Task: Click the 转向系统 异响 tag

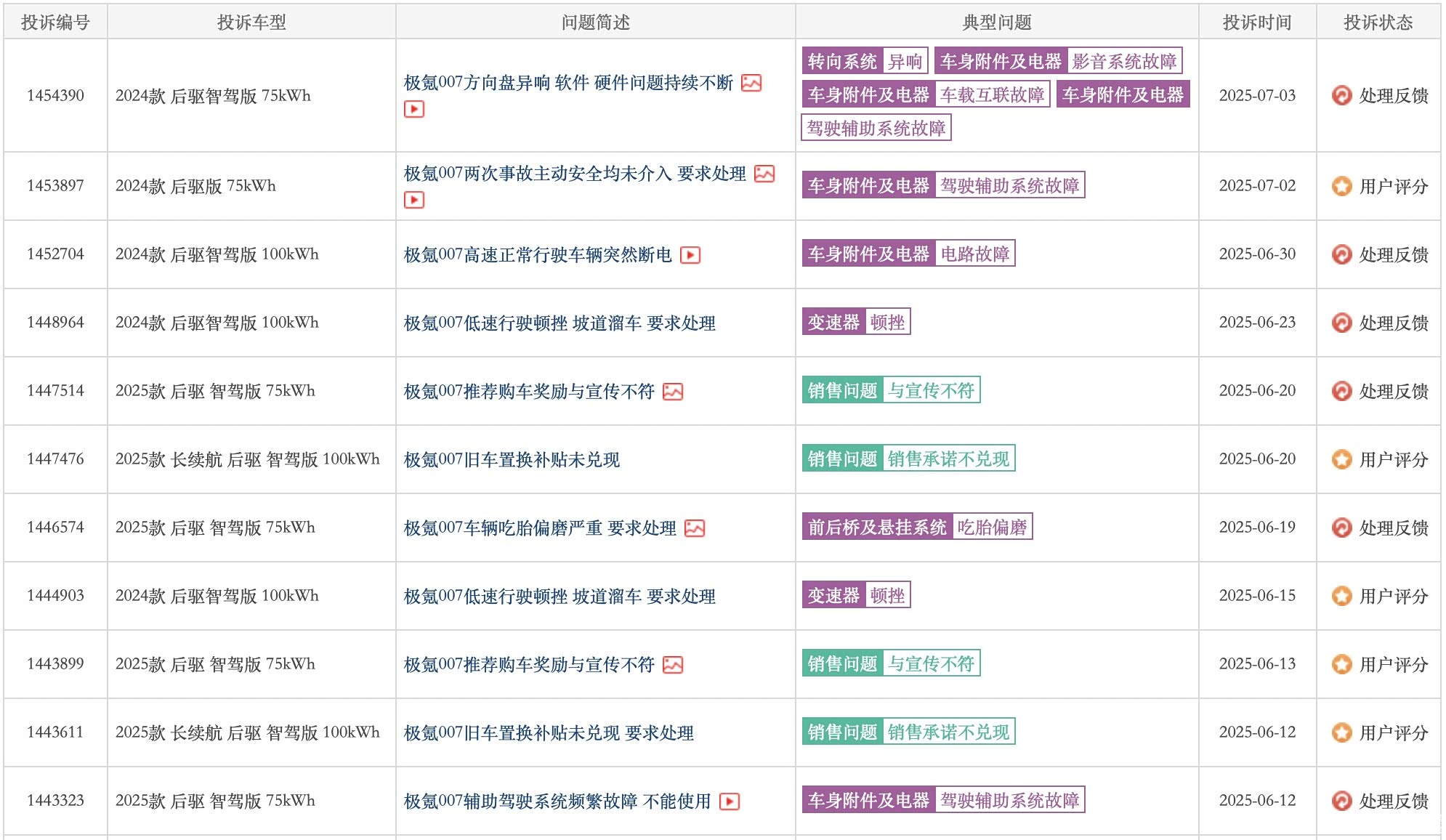Action: click(x=865, y=61)
